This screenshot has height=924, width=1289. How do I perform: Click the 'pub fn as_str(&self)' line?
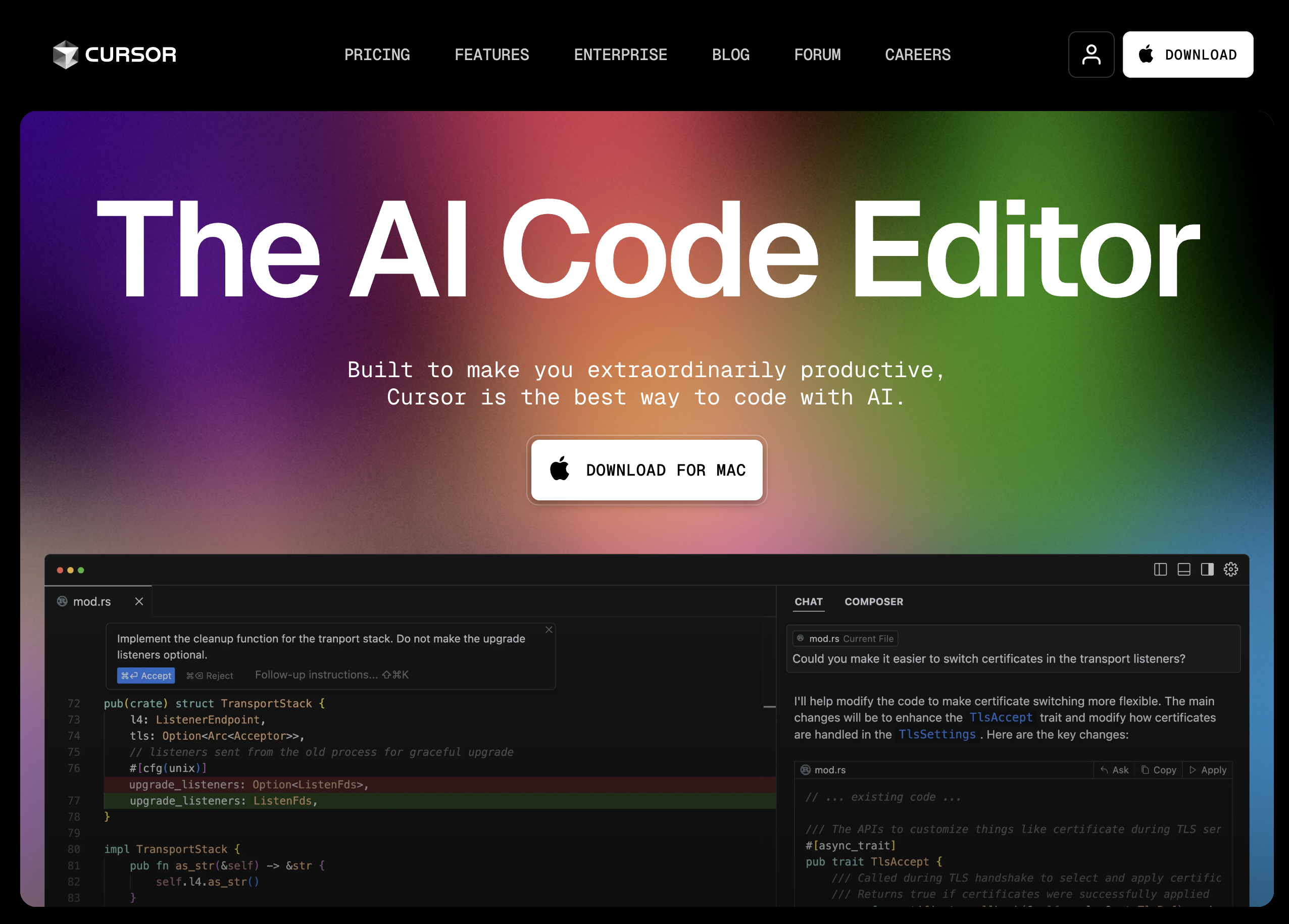point(227,865)
